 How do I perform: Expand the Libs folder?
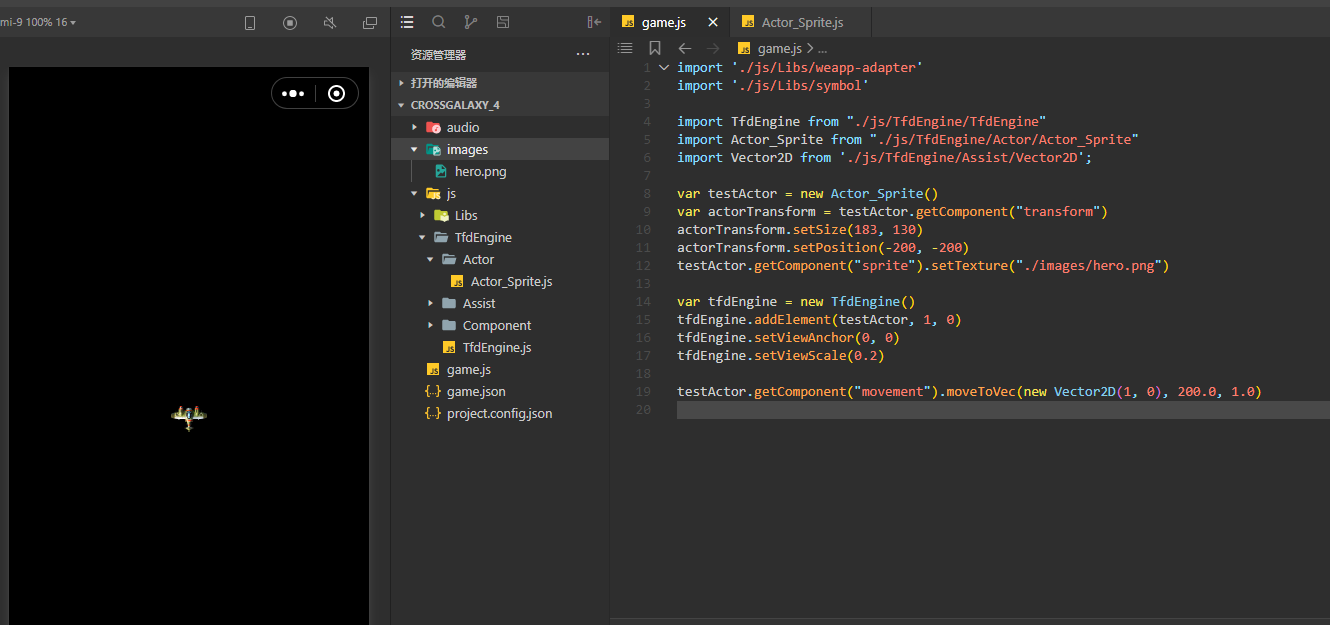pyautogui.click(x=500, y=215)
